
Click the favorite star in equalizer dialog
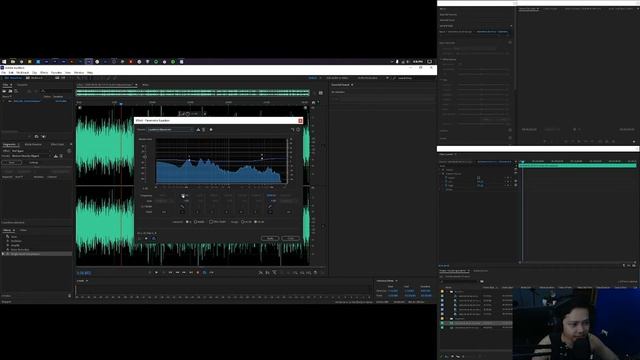(211, 129)
